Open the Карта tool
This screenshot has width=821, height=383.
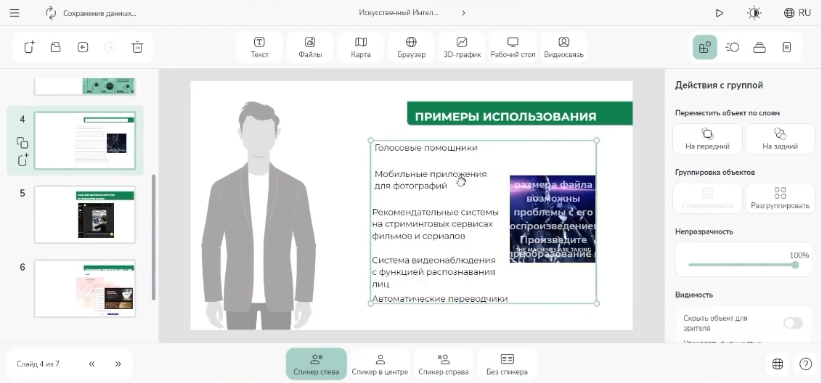(x=361, y=47)
